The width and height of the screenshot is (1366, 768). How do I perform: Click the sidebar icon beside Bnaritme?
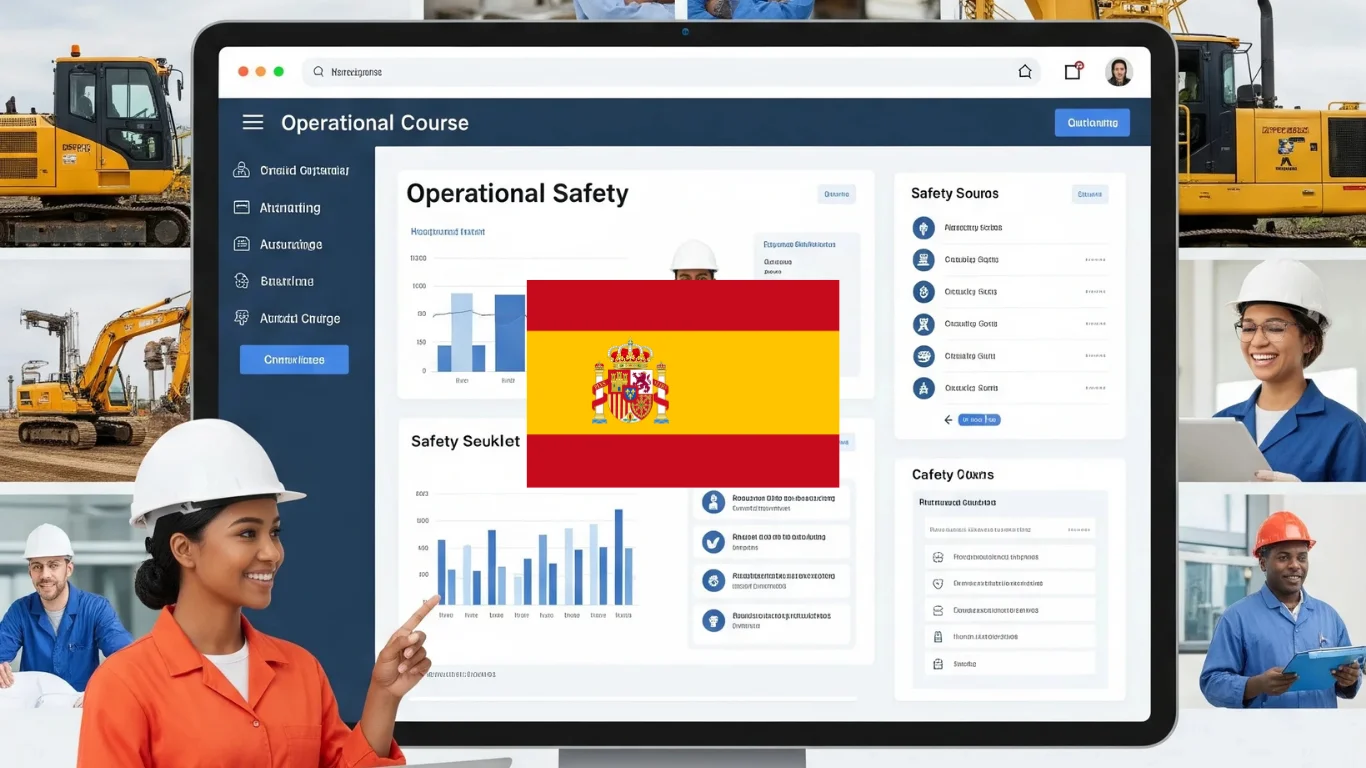[x=241, y=281]
